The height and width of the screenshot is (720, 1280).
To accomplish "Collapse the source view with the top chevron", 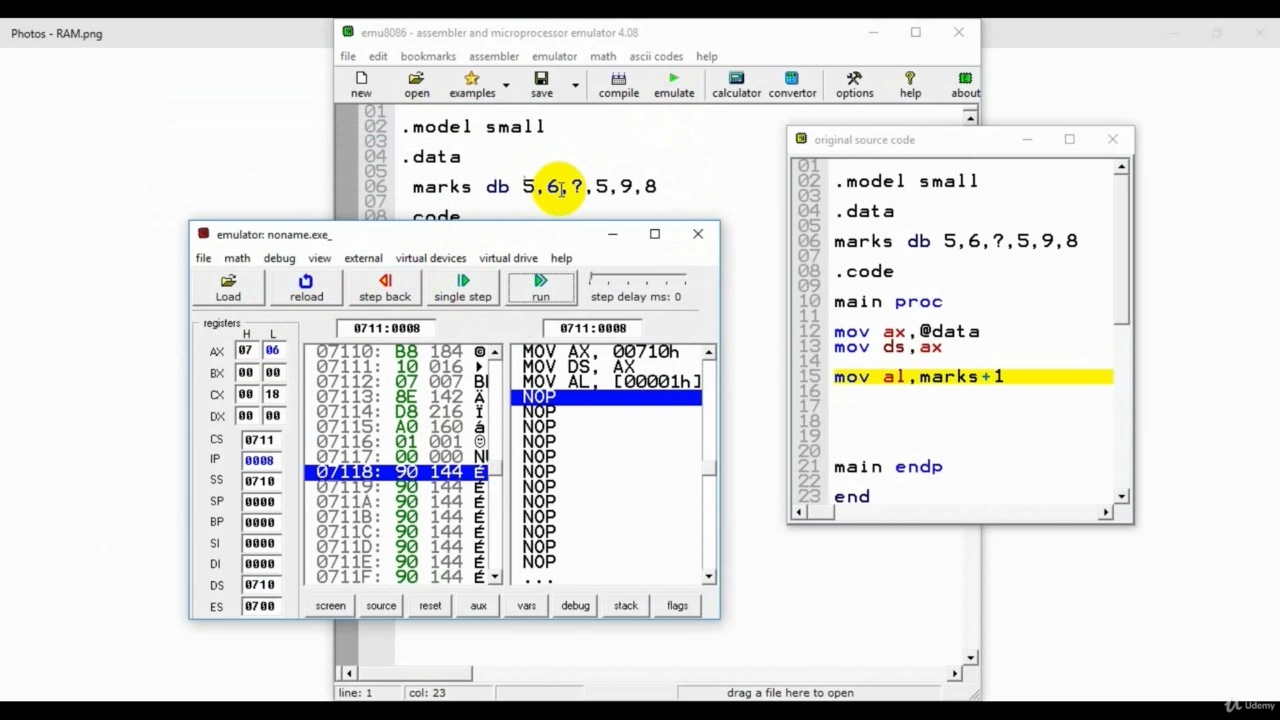I will (x=969, y=117).
